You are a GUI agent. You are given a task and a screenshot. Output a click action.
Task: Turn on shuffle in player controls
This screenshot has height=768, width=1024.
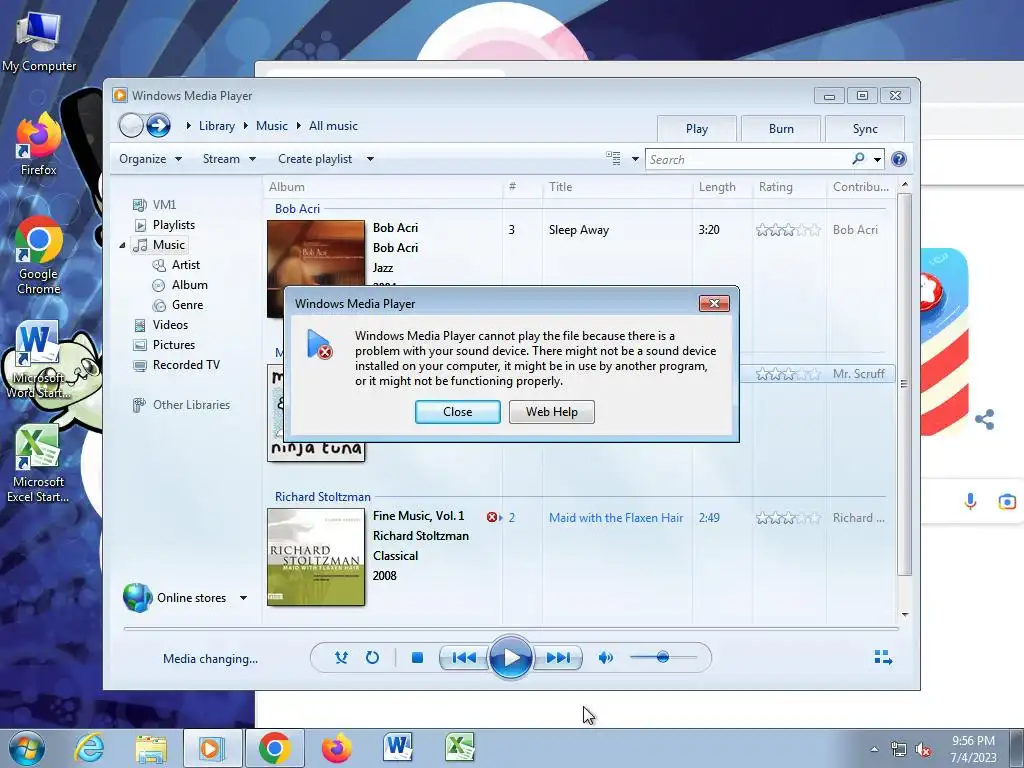[341, 658]
